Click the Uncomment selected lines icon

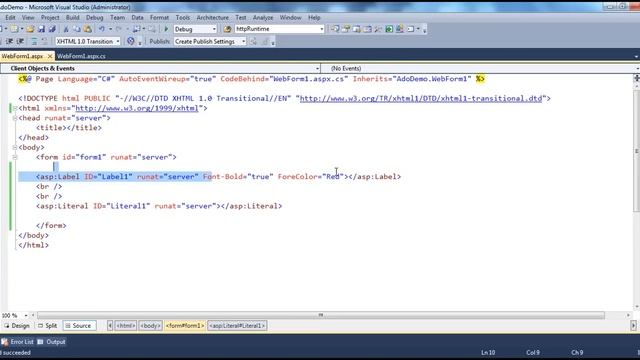[x=44, y=41]
